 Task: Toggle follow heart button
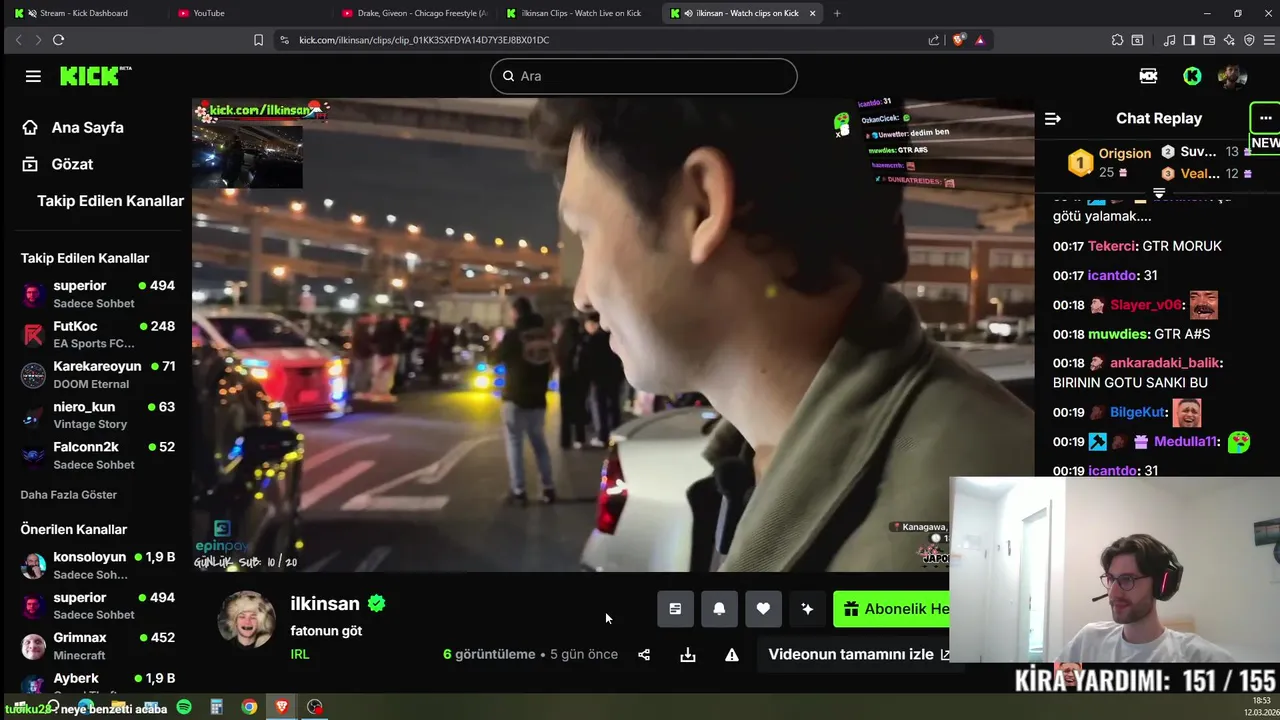pos(763,609)
